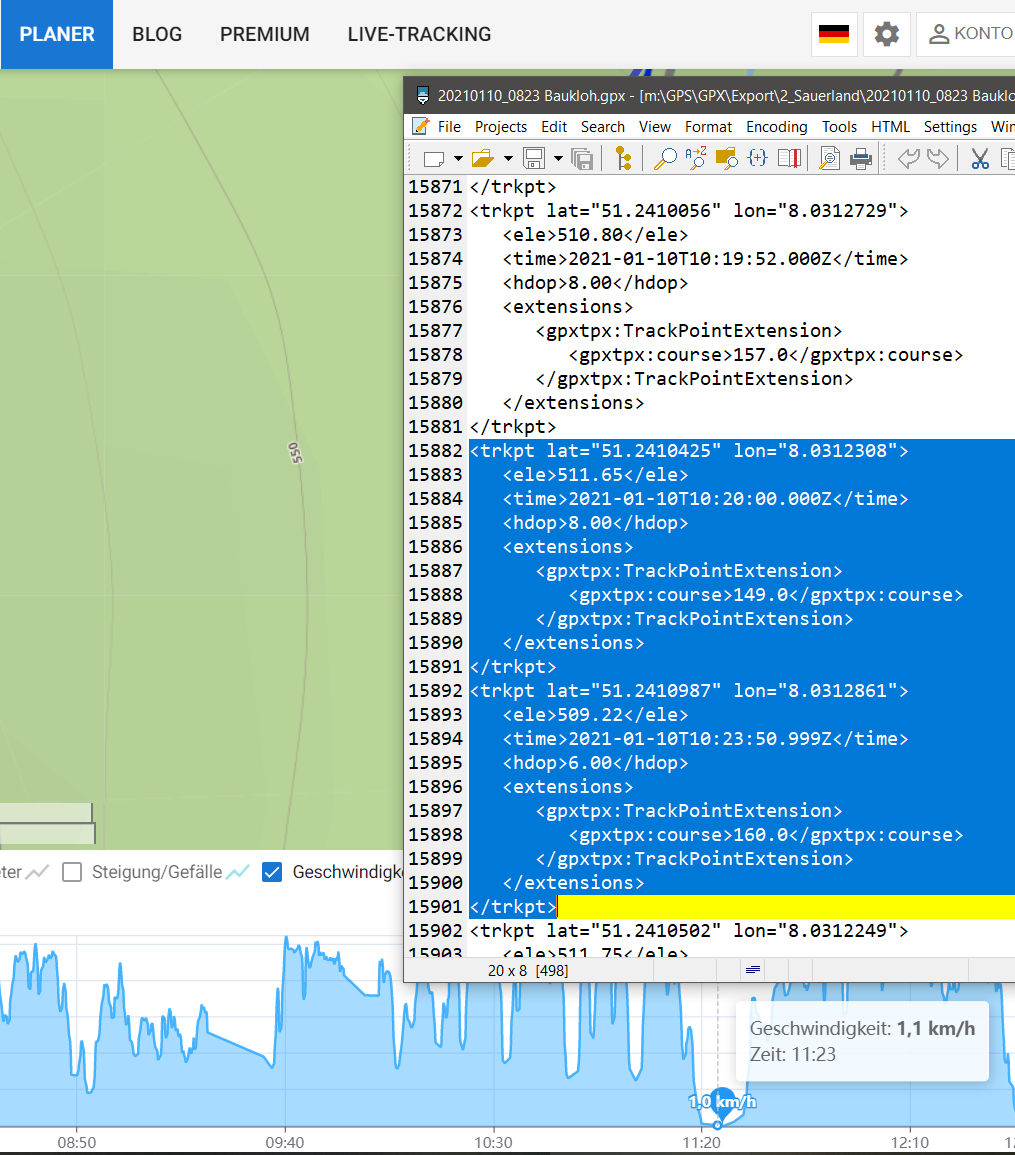Click the Print printer icon

tap(860, 158)
